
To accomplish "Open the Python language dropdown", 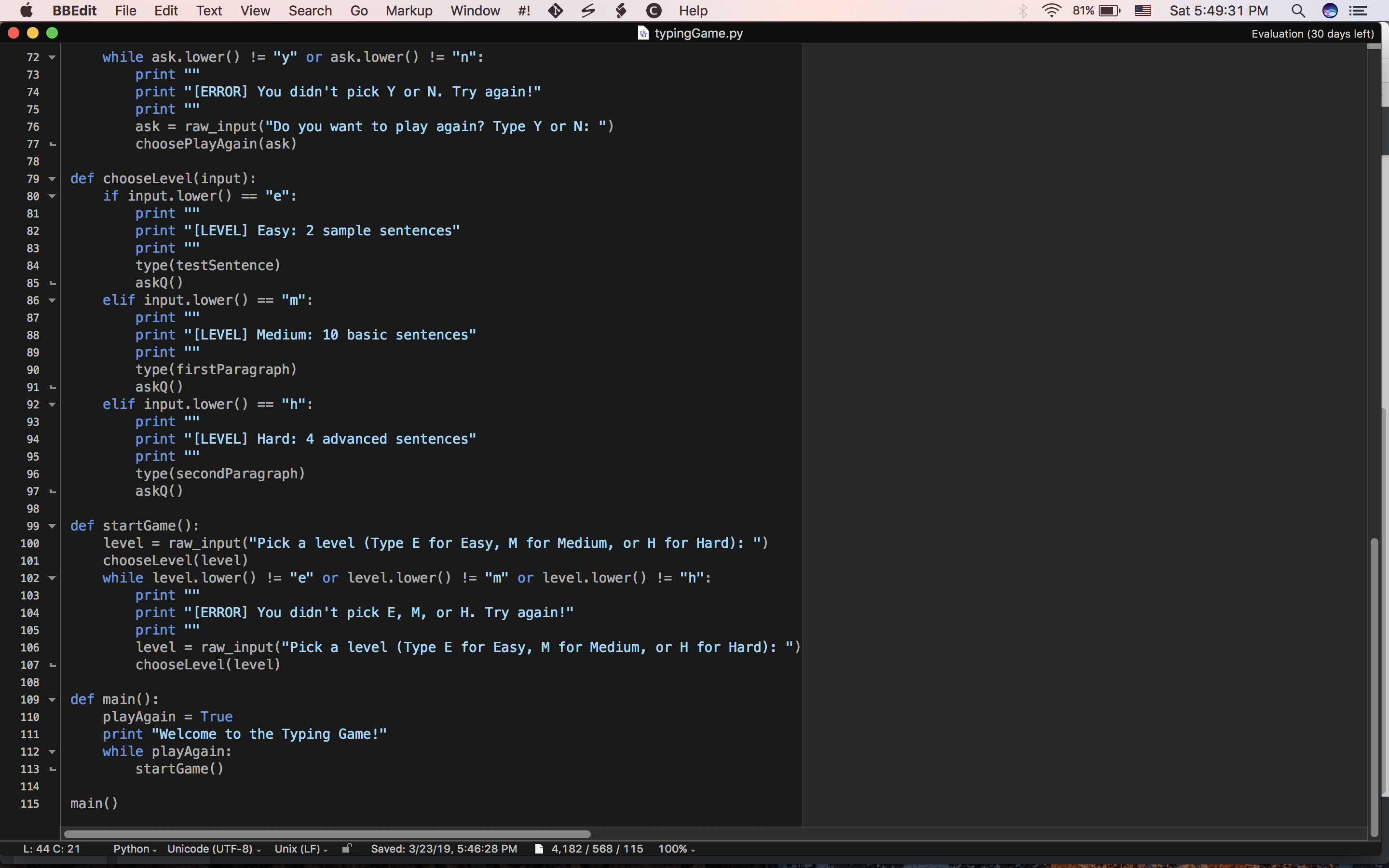I will [135, 849].
